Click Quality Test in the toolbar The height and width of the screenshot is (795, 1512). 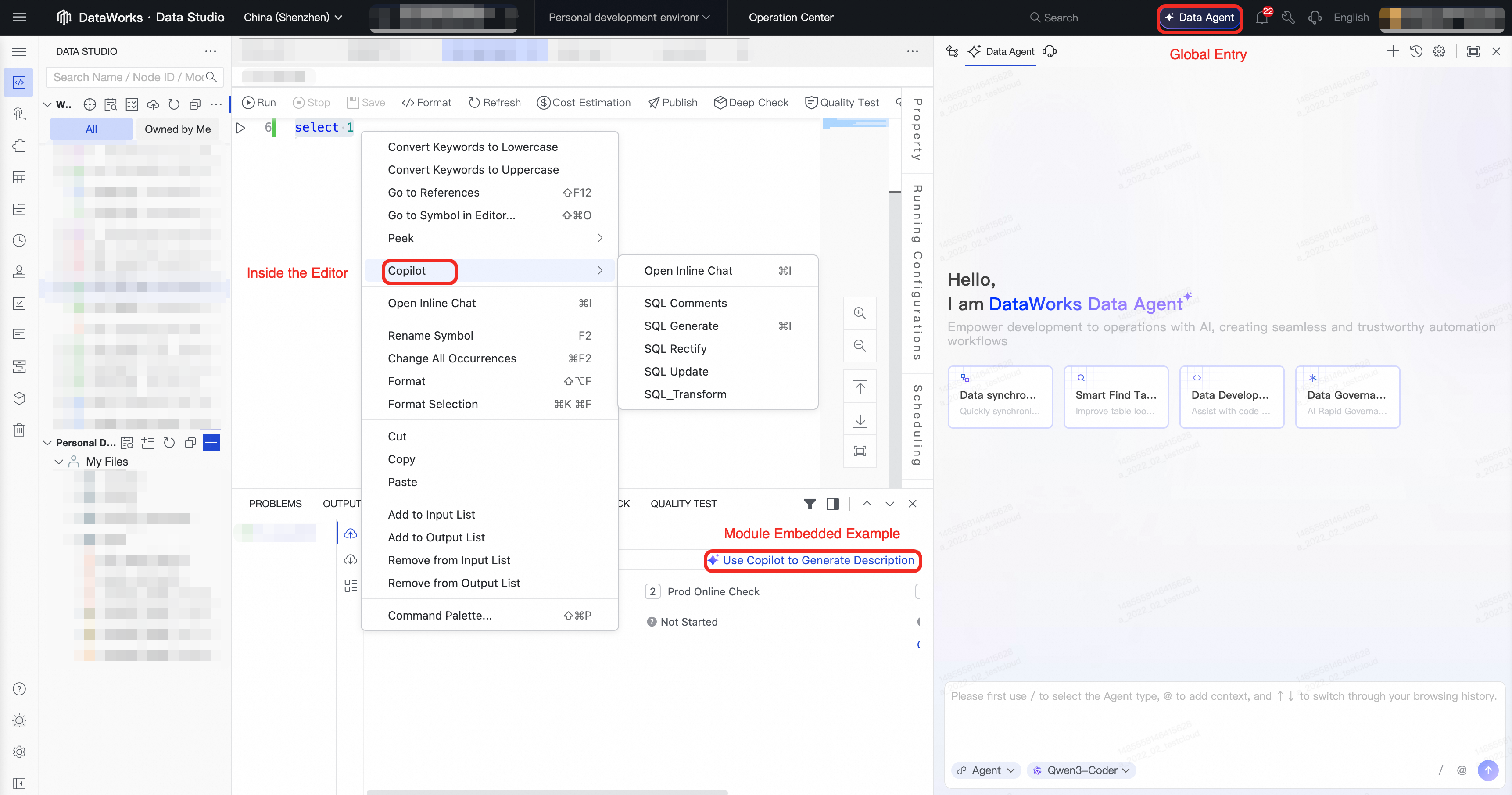(842, 103)
